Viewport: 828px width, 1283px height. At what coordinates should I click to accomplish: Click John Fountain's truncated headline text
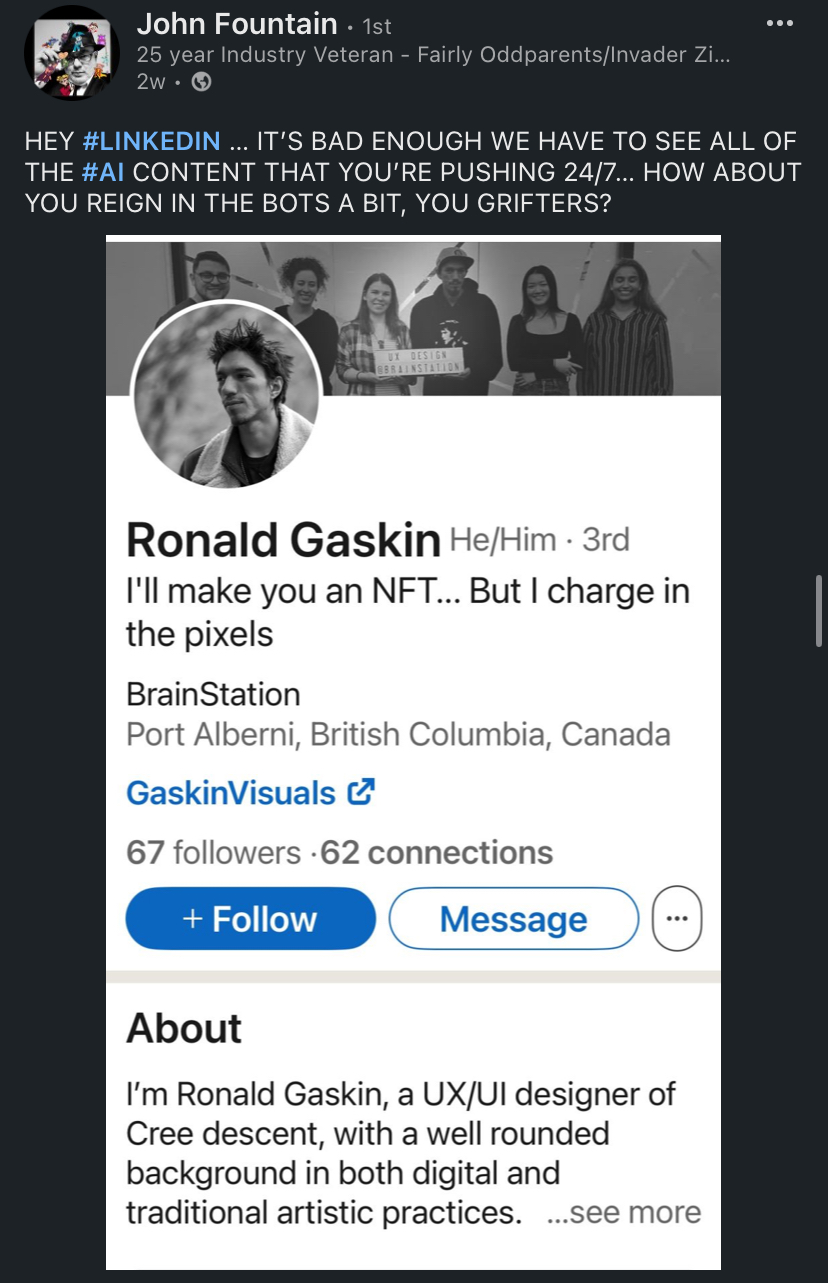click(x=433, y=55)
